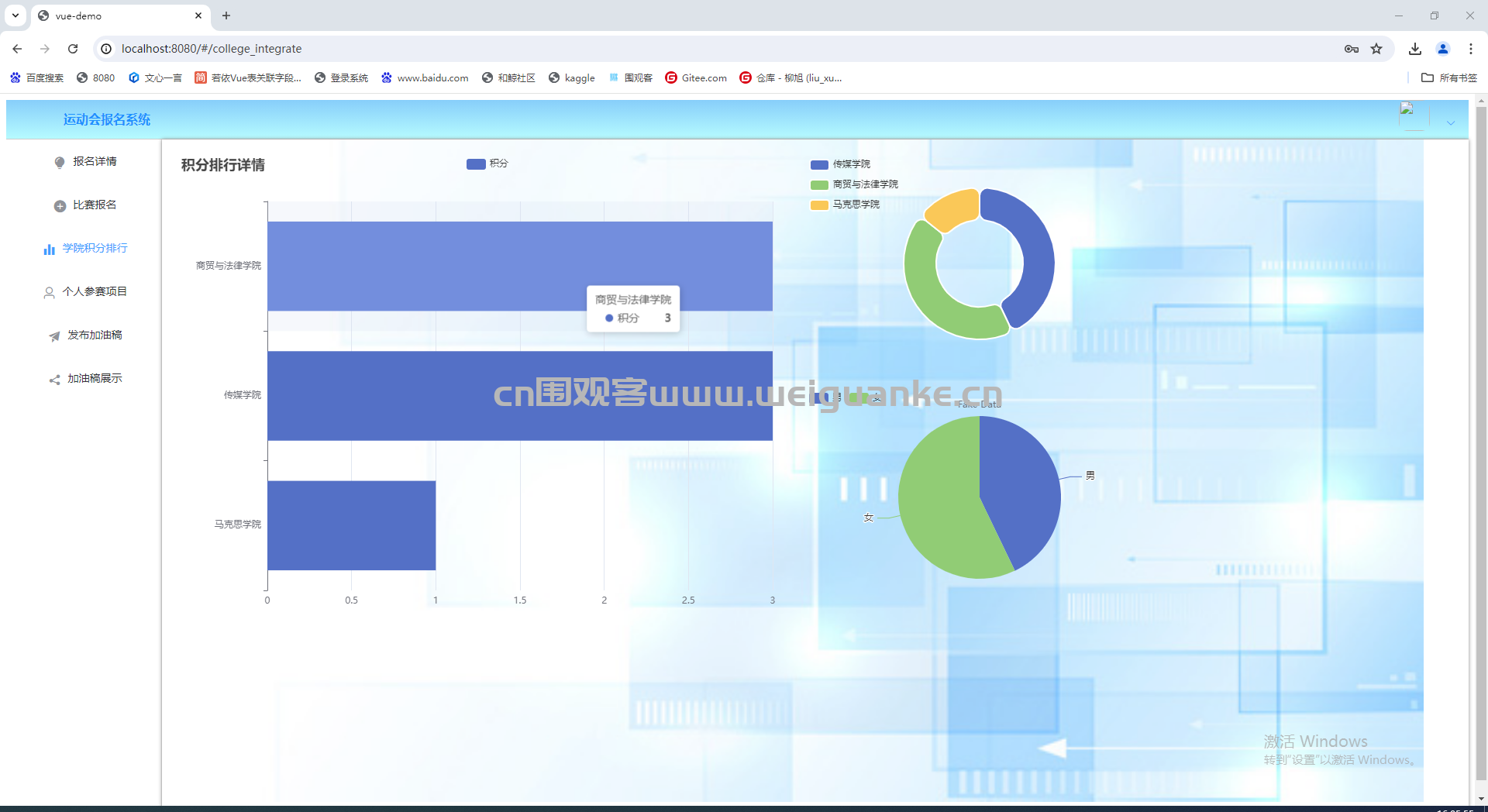
Task: Click the 传媒学院 bar in chart
Action: [x=519, y=396]
